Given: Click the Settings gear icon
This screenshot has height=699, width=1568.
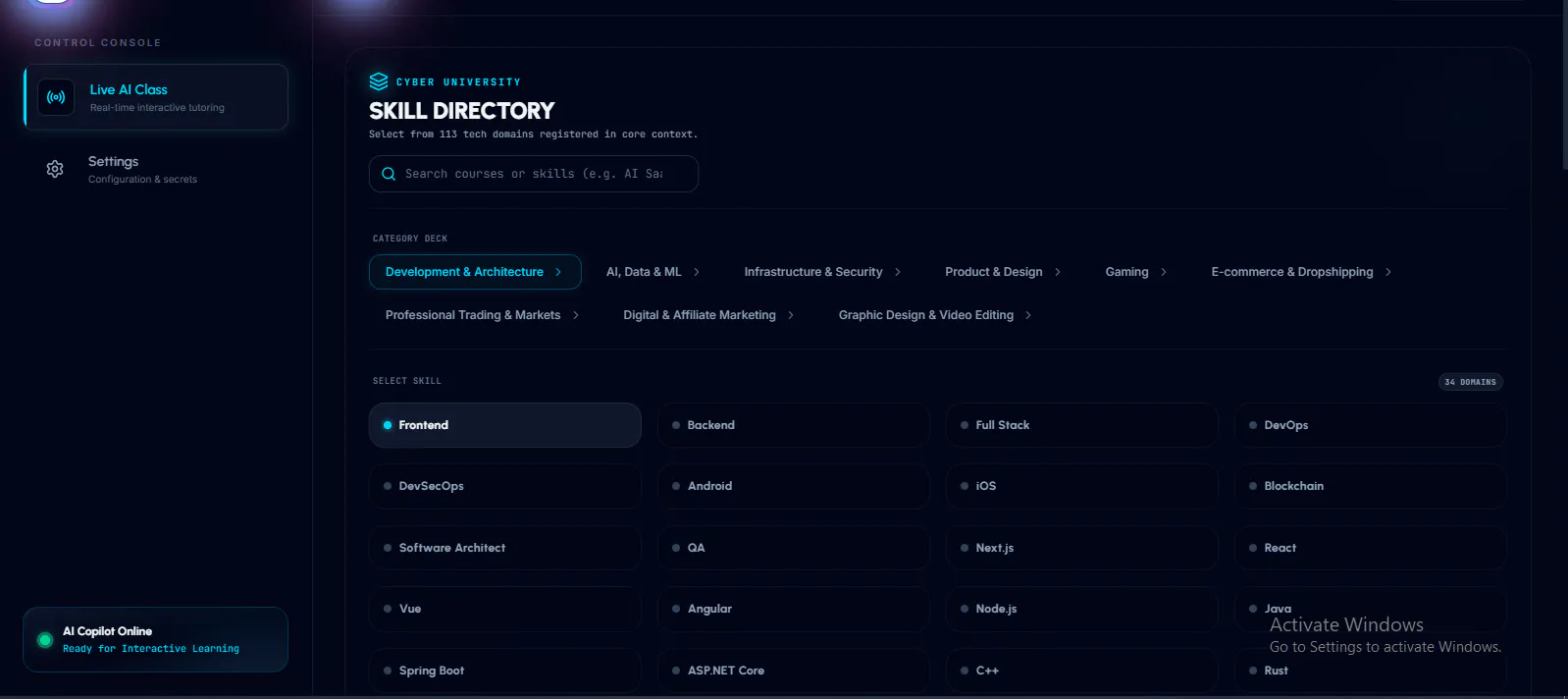Looking at the screenshot, I should [x=55, y=169].
